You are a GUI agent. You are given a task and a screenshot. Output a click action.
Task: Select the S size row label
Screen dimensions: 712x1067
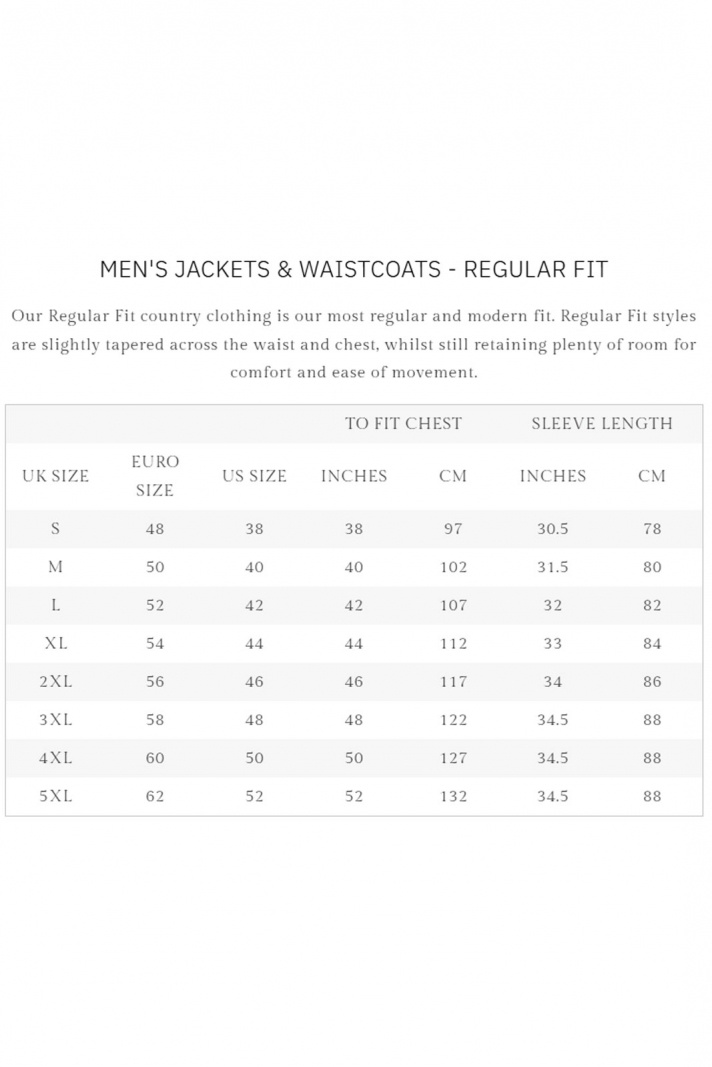click(56, 528)
